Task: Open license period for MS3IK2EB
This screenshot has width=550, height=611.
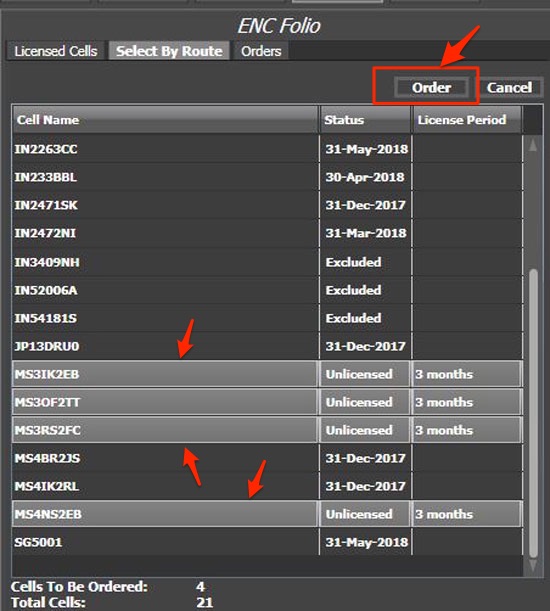Action: [x=467, y=374]
